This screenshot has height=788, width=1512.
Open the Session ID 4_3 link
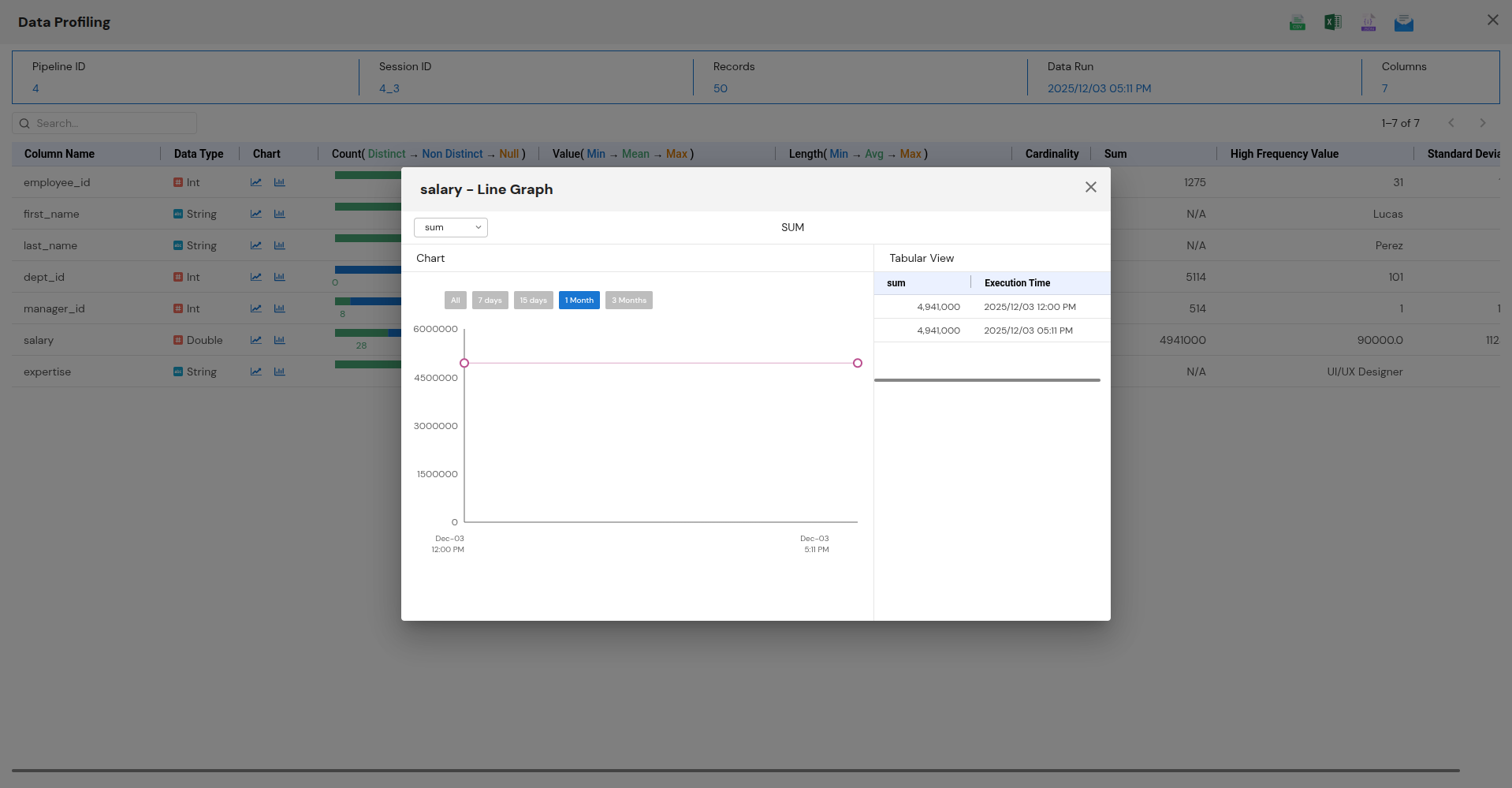coord(388,88)
